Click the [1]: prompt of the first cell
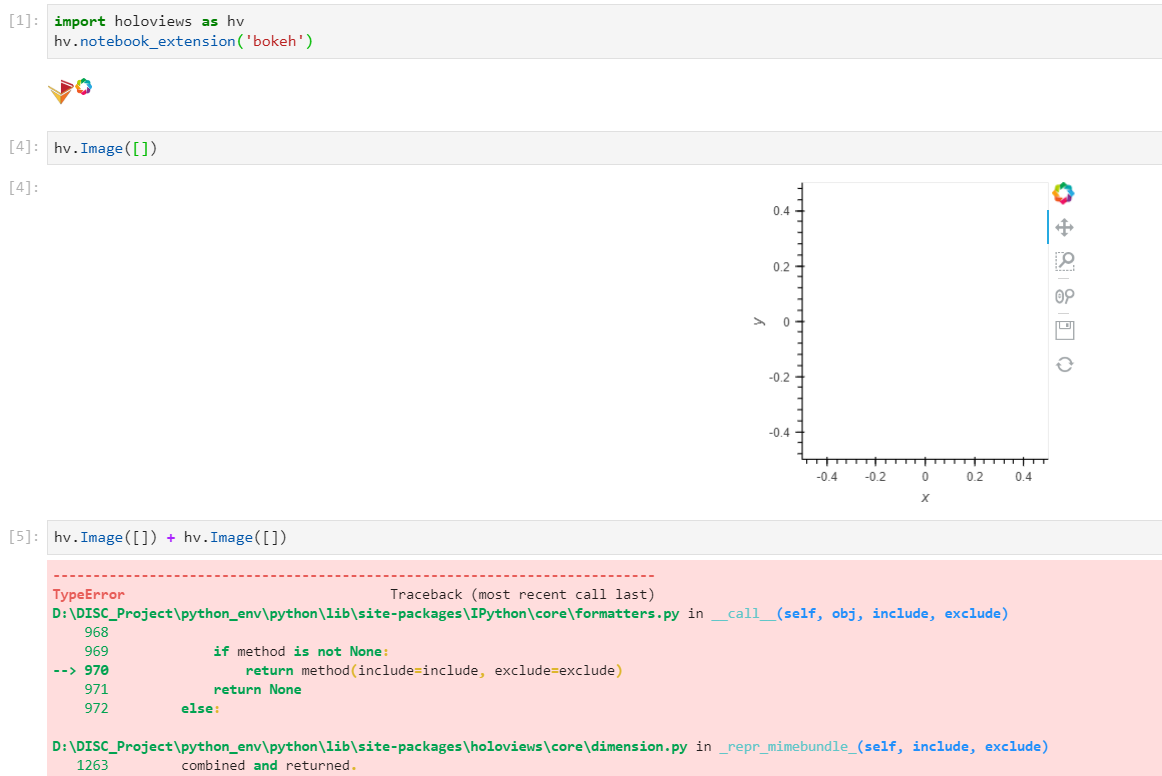The height and width of the screenshot is (776, 1162). coord(24,21)
